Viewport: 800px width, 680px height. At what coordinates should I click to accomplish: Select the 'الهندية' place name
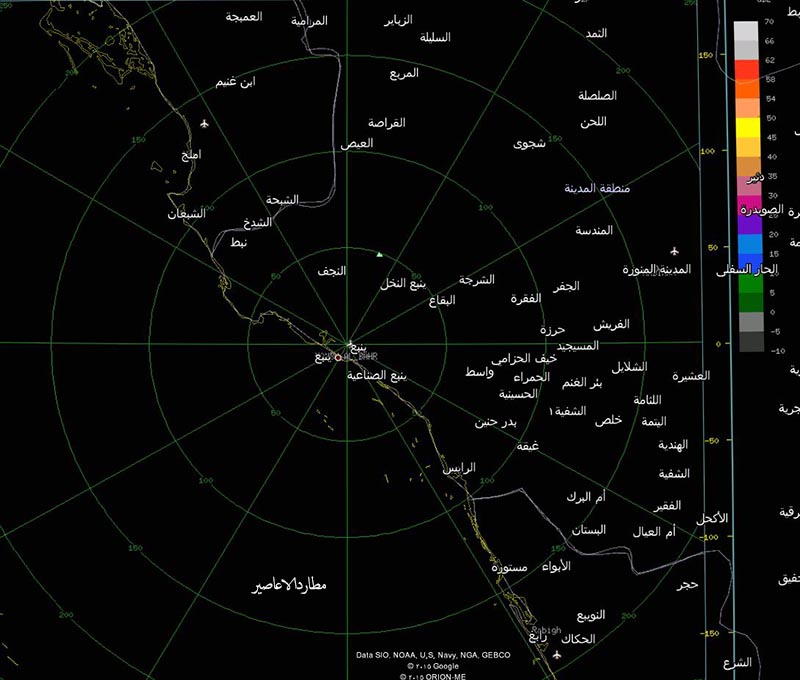673,445
